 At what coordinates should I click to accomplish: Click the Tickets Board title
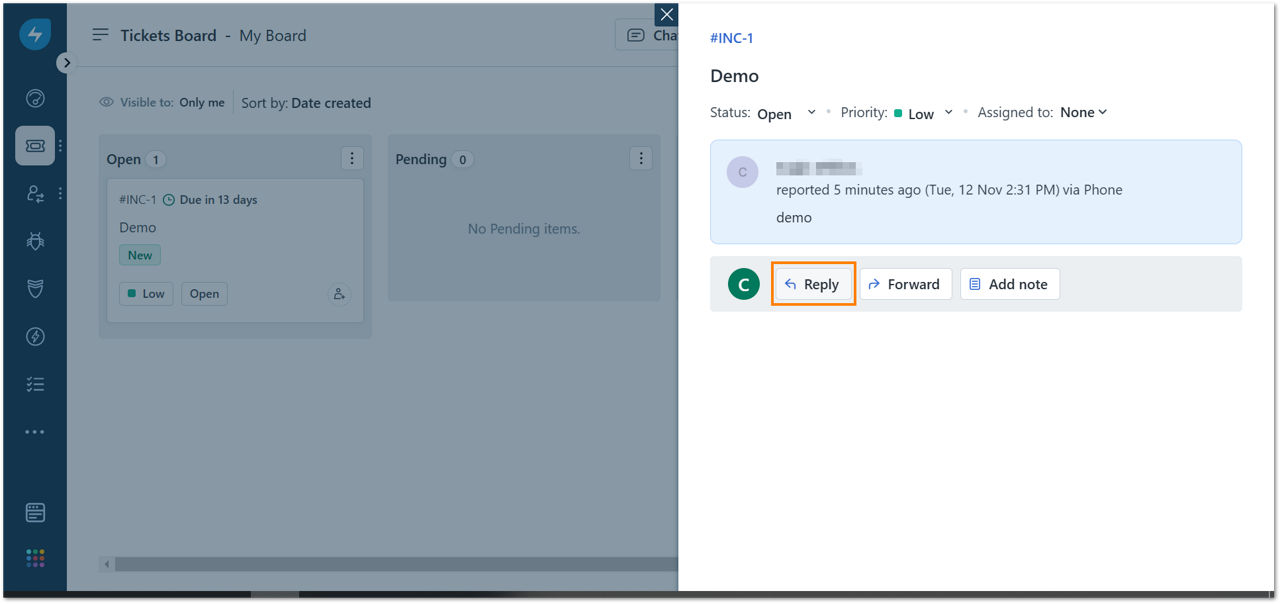pyautogui.click(x=168, y=35)
